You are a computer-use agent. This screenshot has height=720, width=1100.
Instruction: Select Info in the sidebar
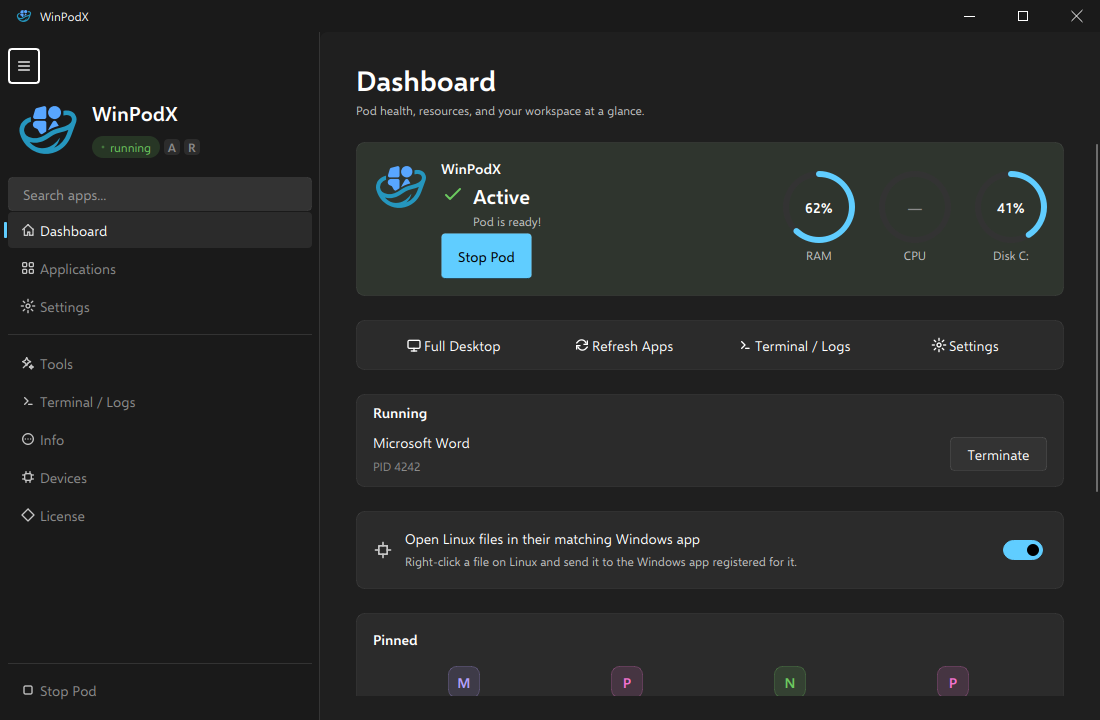tap(160, 439)
